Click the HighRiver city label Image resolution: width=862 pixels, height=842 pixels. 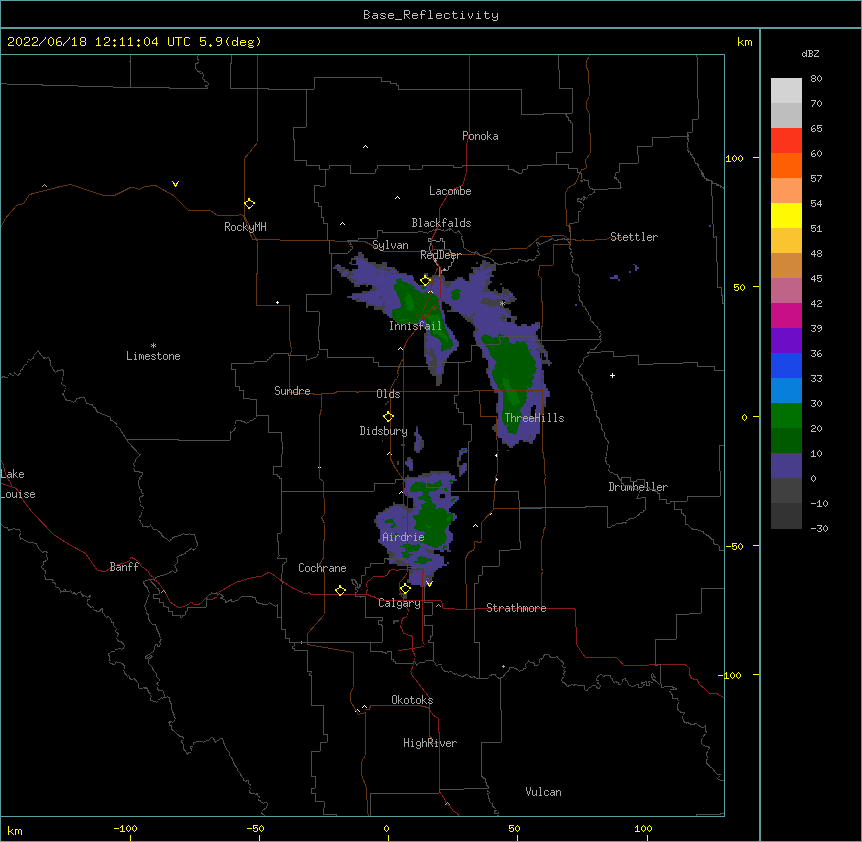point(430,743)
